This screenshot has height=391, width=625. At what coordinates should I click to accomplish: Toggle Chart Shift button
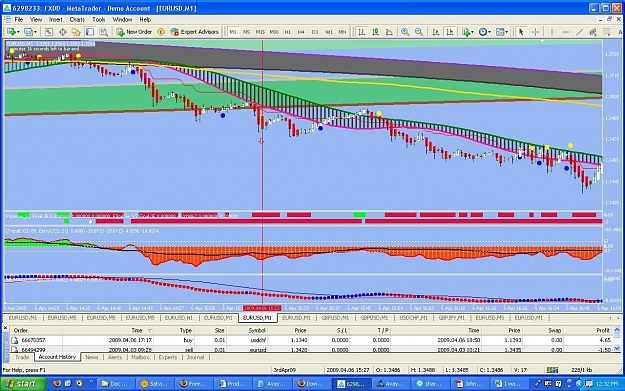[450, 32]
